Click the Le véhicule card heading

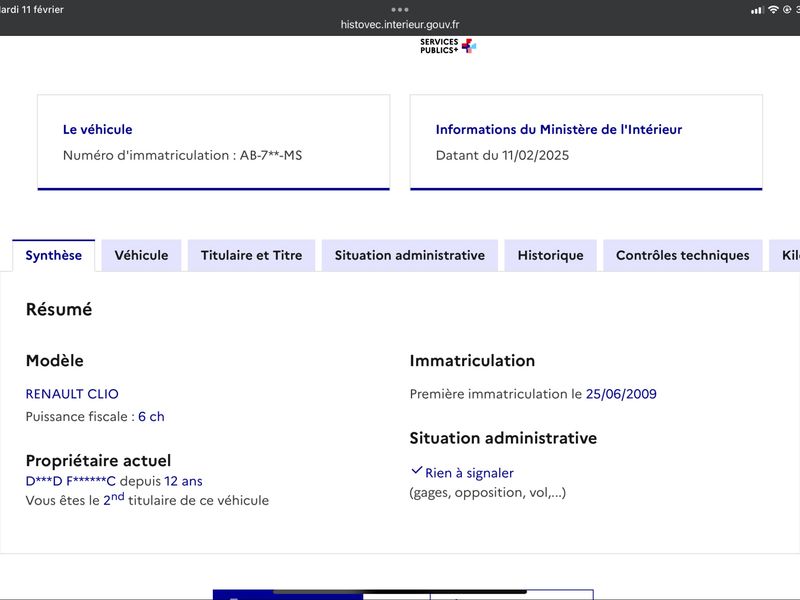coord(97,130)
